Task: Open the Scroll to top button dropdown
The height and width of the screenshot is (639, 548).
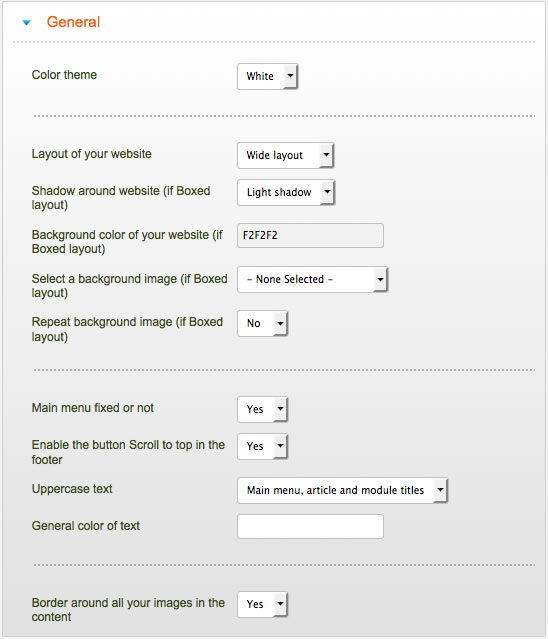Action: click(262, 446)
